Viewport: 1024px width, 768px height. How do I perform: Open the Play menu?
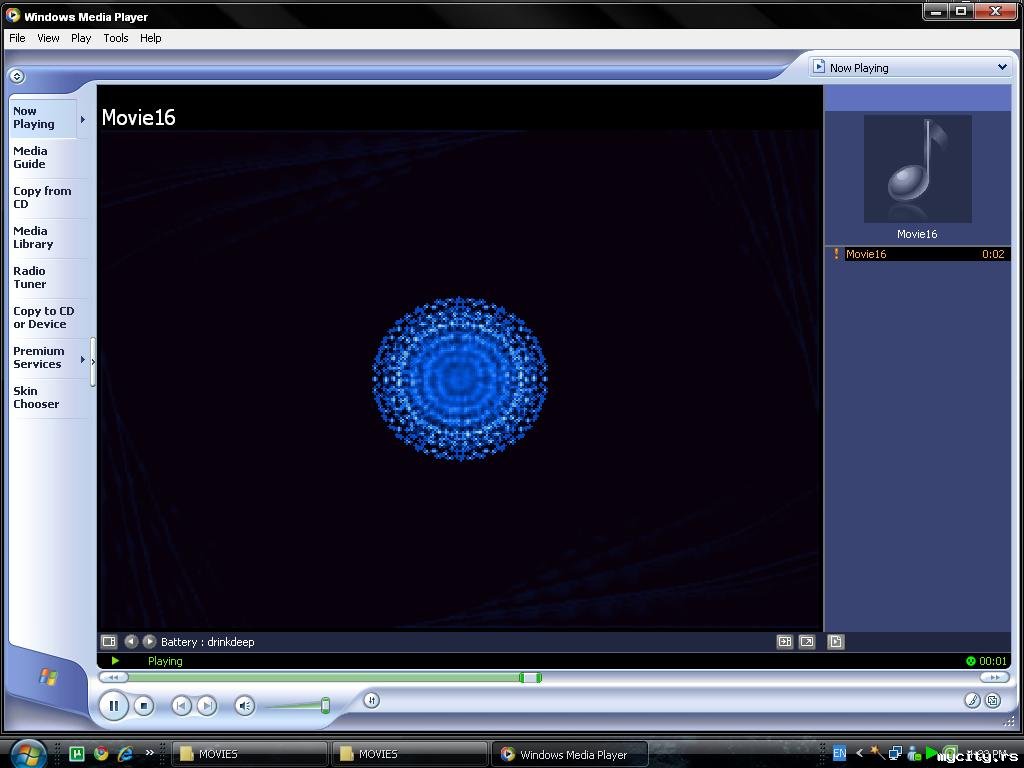tap(81, 38)
